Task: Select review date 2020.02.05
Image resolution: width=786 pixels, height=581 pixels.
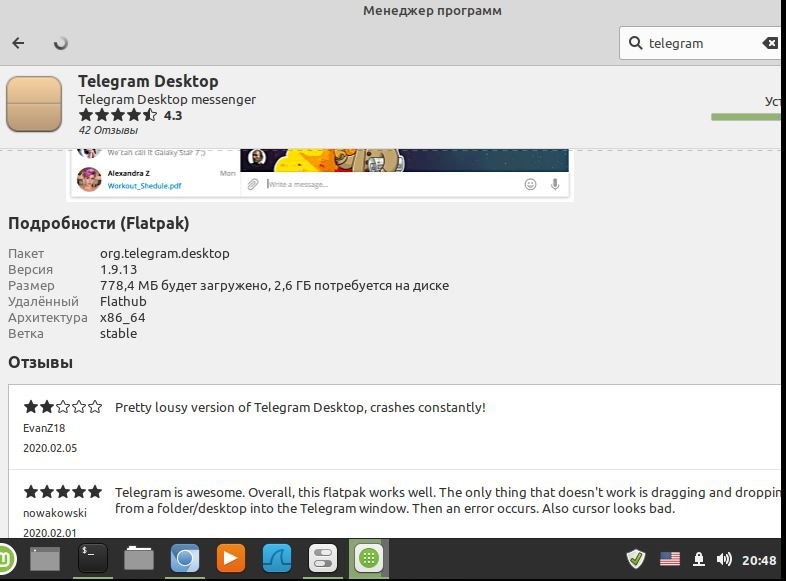Action: tap(50, 448)
